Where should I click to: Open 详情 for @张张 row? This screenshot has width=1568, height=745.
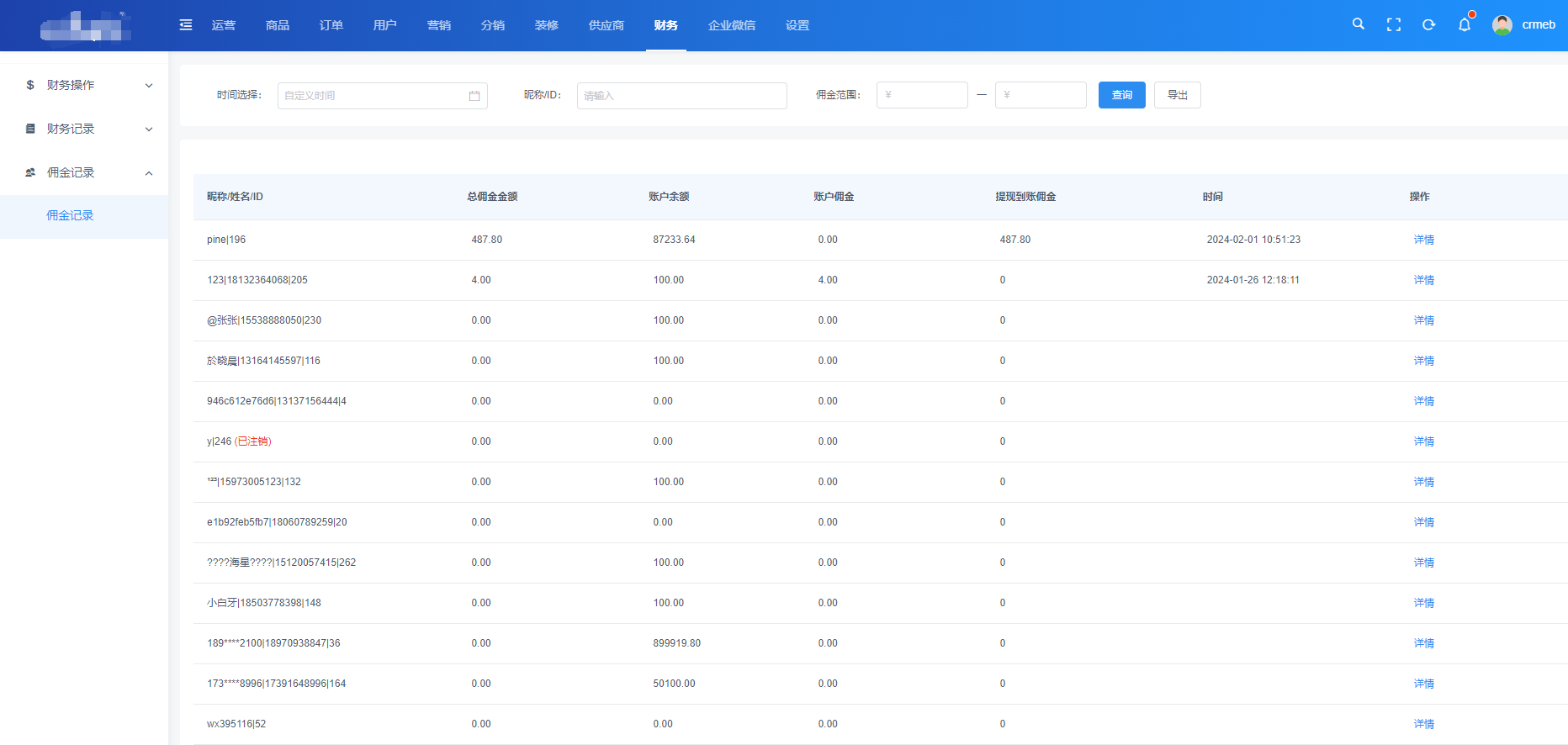coord(1424,320)
